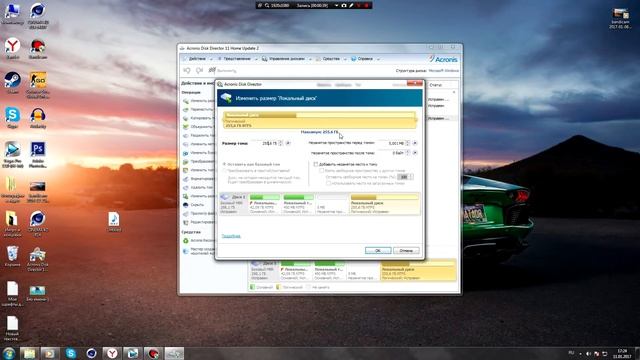The height and width of the screenshot is (360, 640).
Task: Click the bootable media builder icon
Action: pyautogui.click(x=186, y=251)
